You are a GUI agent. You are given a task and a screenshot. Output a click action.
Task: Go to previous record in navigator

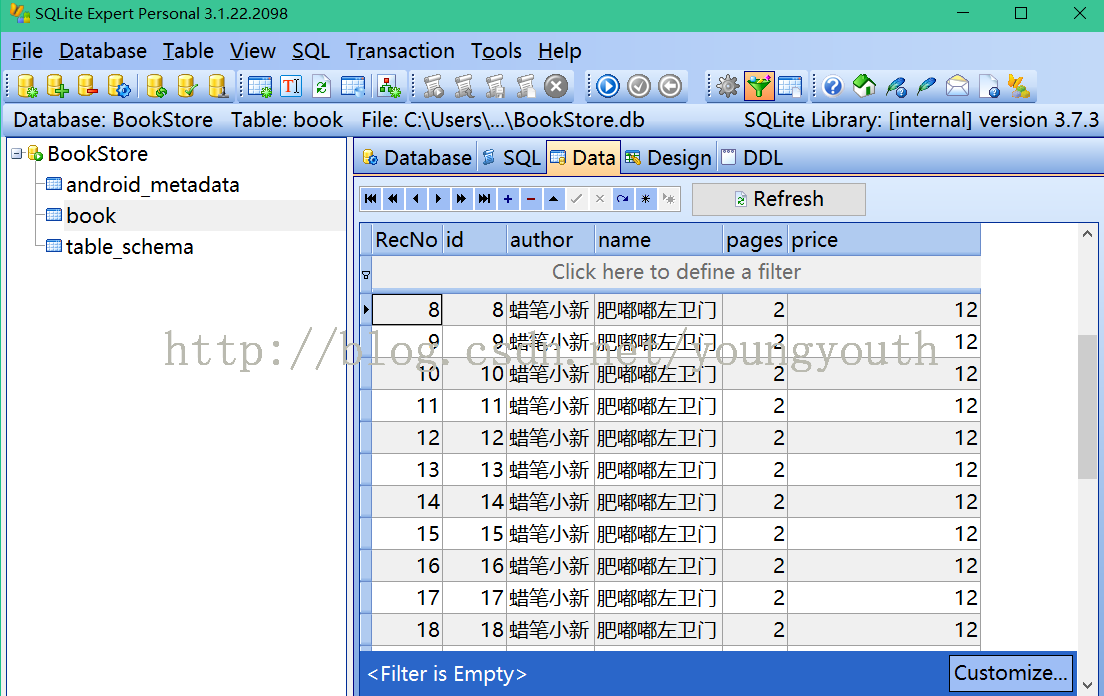[416, 199]
